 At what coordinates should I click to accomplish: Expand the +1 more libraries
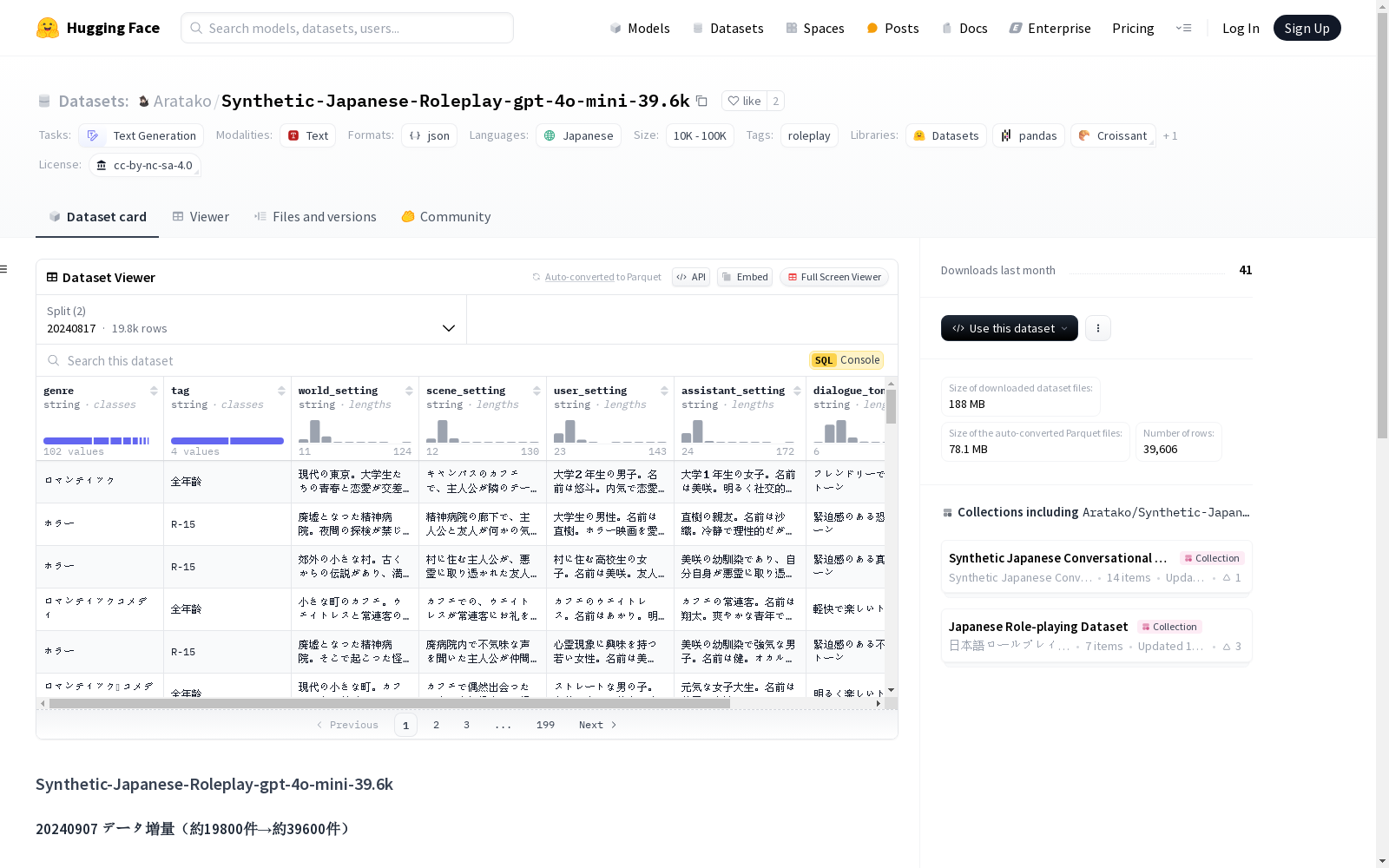coord(1170,135)
